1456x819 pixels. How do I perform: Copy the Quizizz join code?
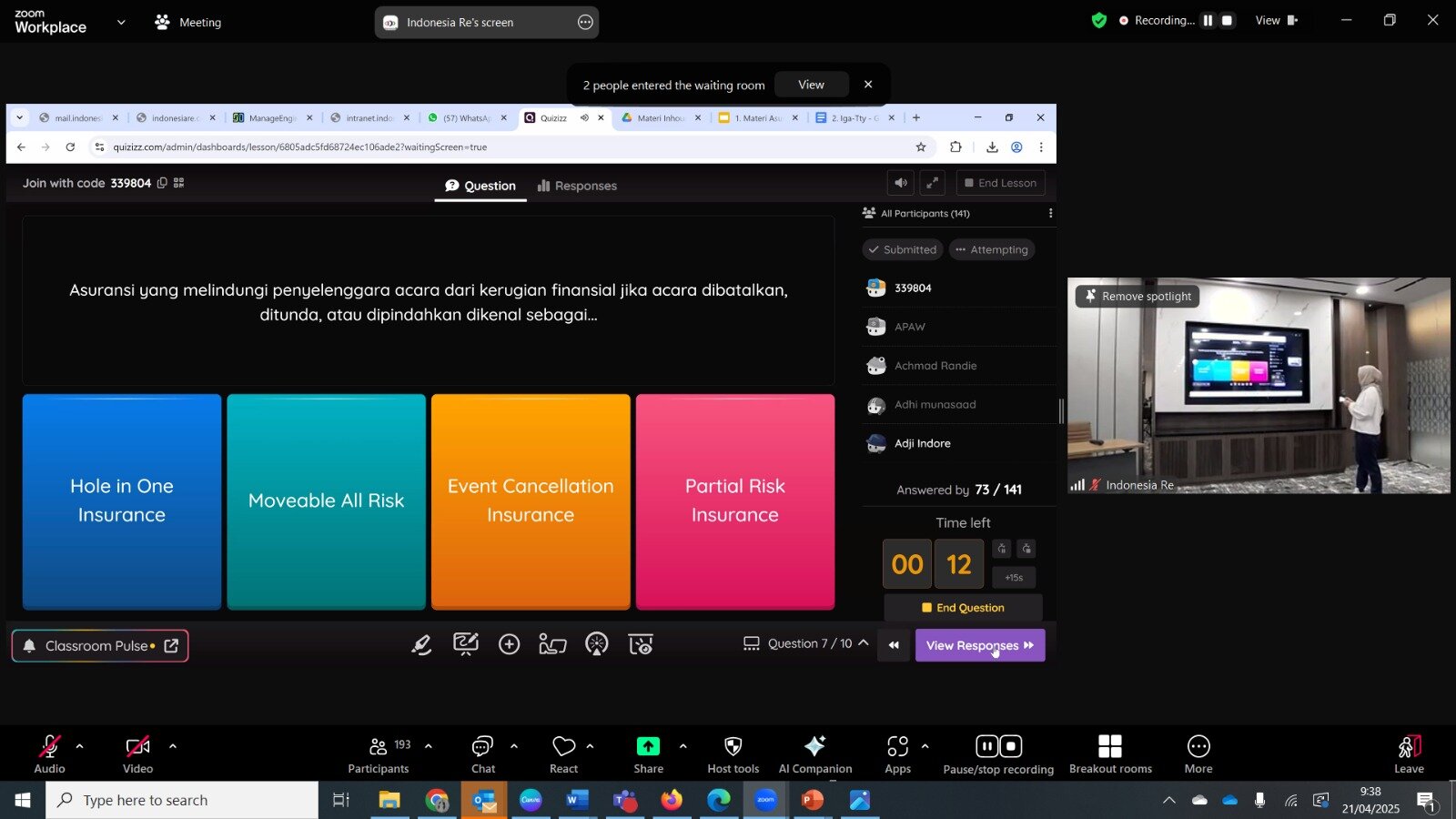[x=162, y=183]
